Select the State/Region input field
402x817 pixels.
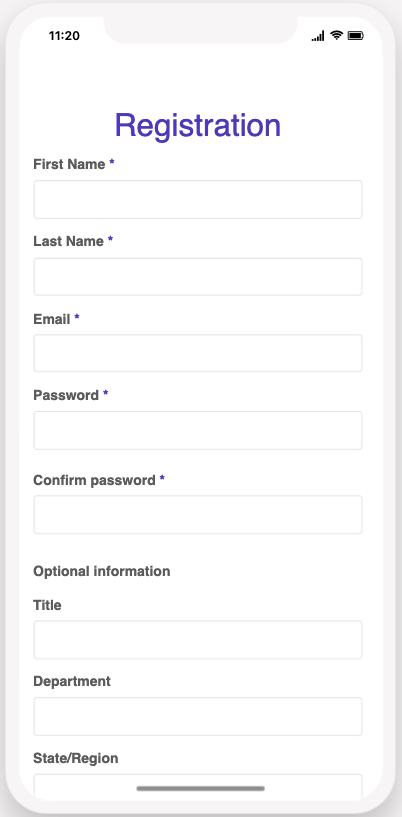tap(198, 787)
